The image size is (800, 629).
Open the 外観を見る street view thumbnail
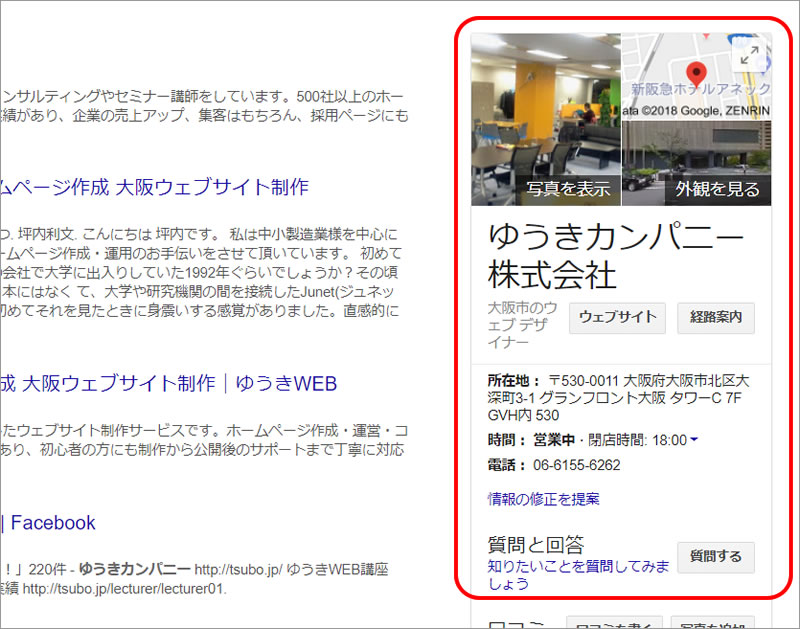coord(697,163)
